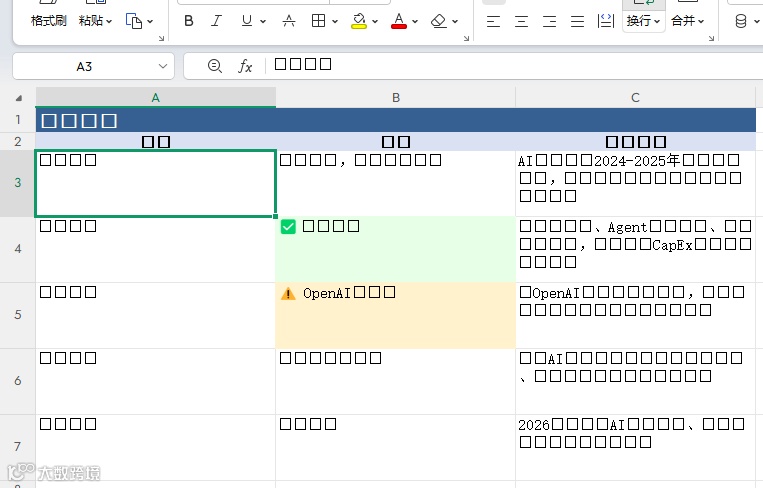Click the header cell in B2
Image resolution: width=763 pixels, height=488 pixels.
click(x=396, y=142)
